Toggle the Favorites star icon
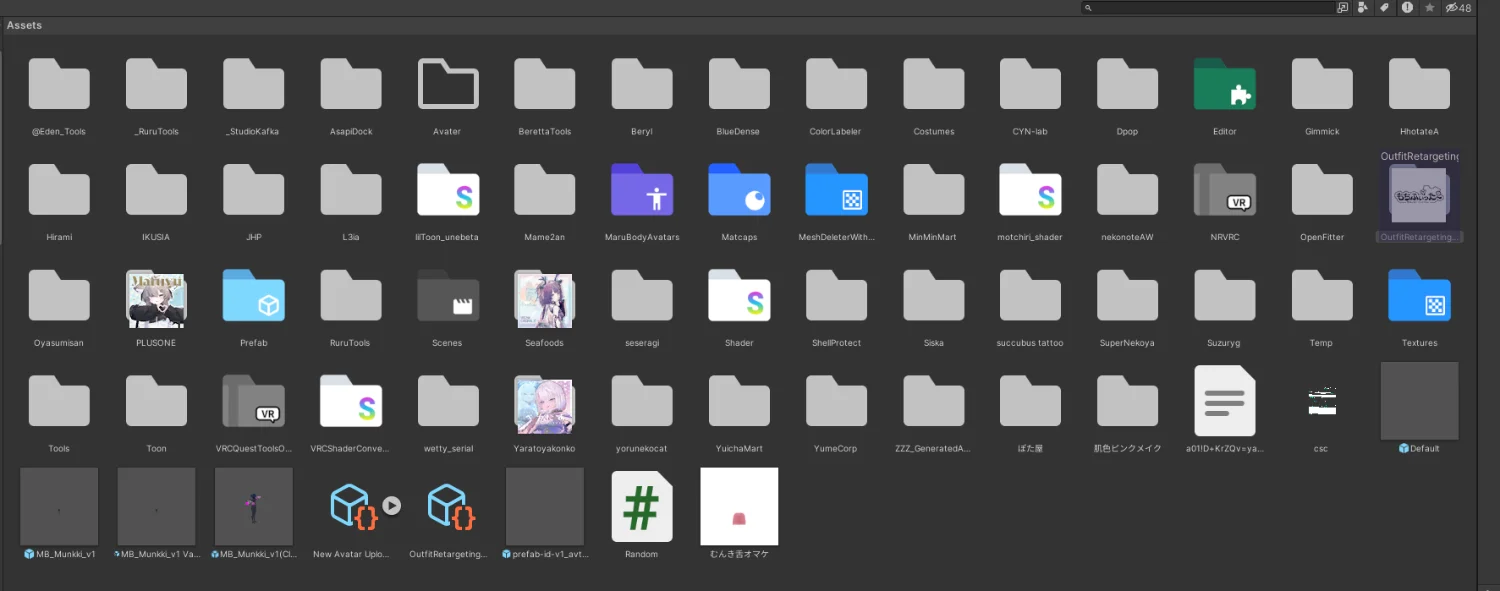The height and width of the screenshot is (591, 1500). (x=1429, y=8)
